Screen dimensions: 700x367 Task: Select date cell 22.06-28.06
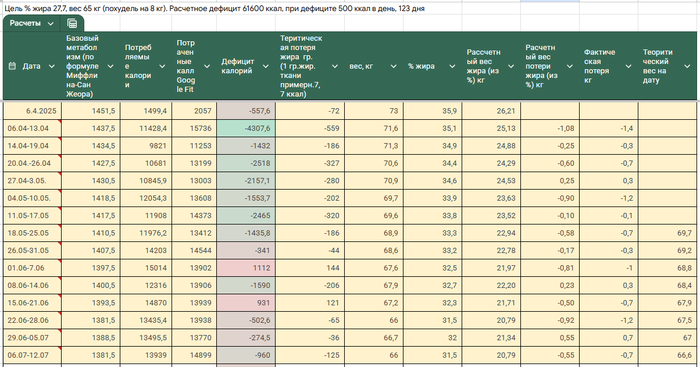tap(33, 320)
